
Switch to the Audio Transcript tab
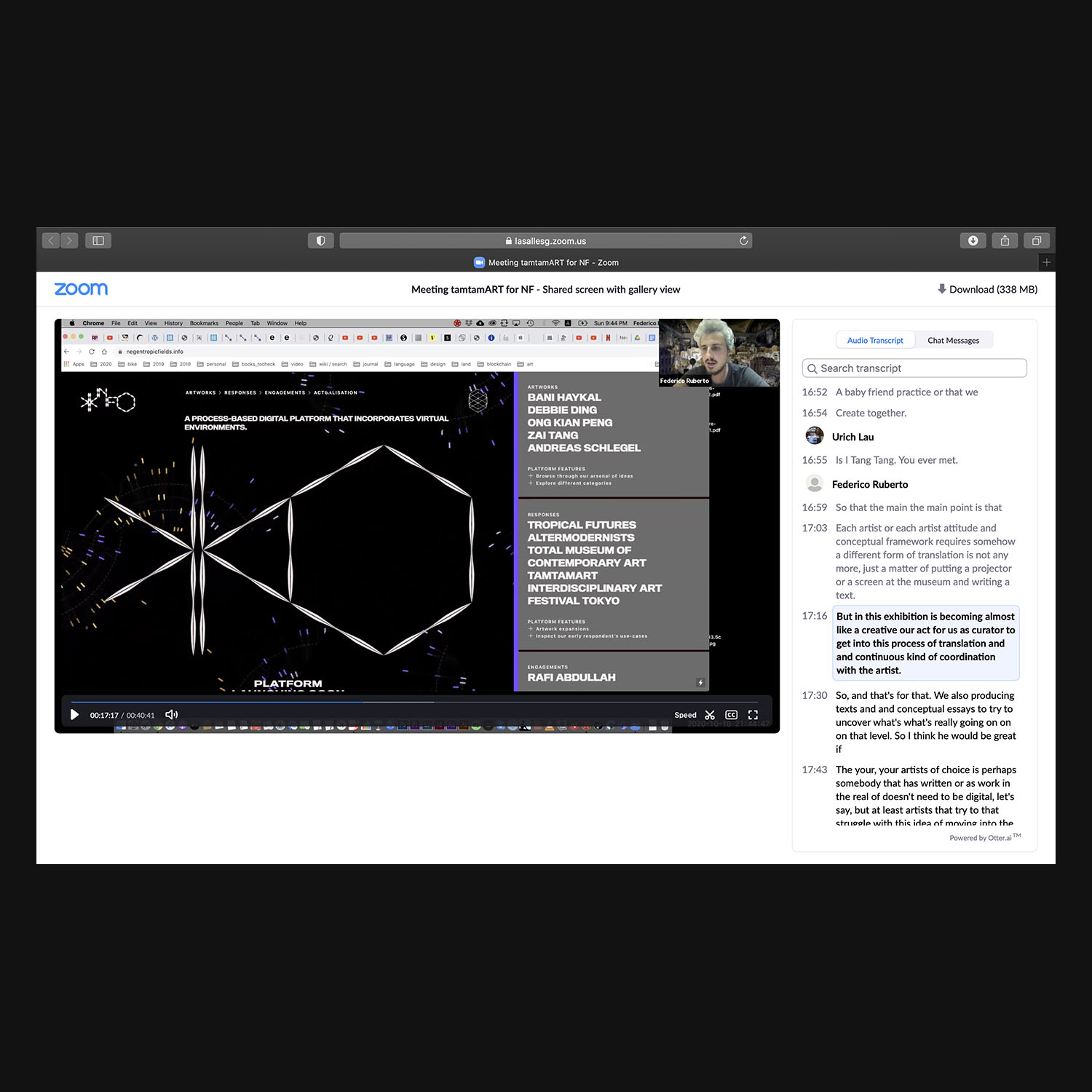875,340
